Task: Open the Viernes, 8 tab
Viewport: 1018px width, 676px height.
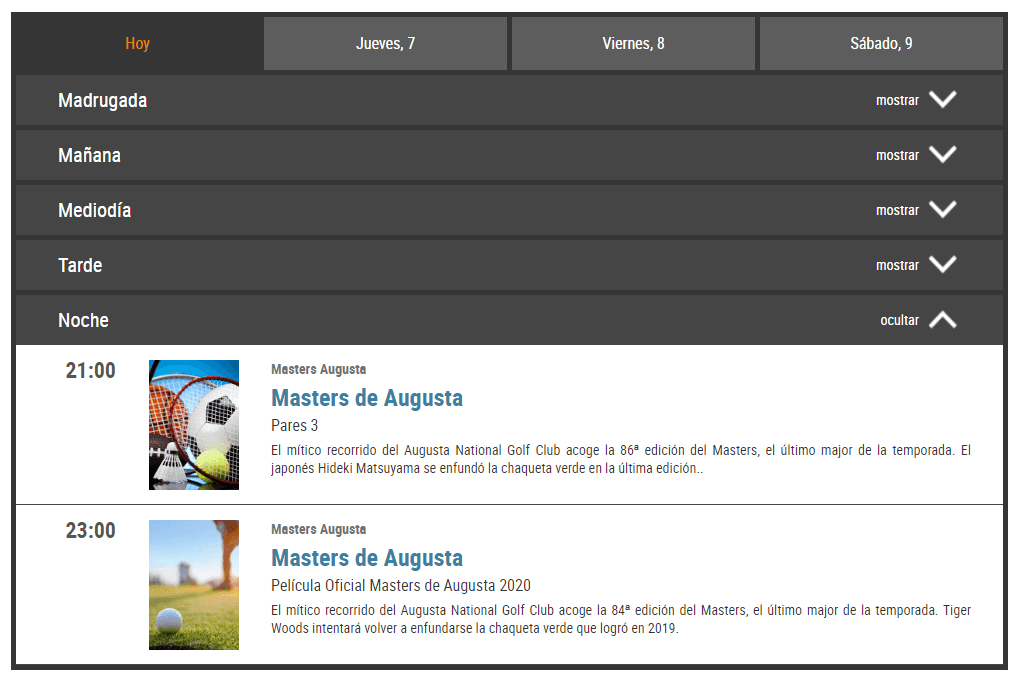Action: tap(633, 44)
